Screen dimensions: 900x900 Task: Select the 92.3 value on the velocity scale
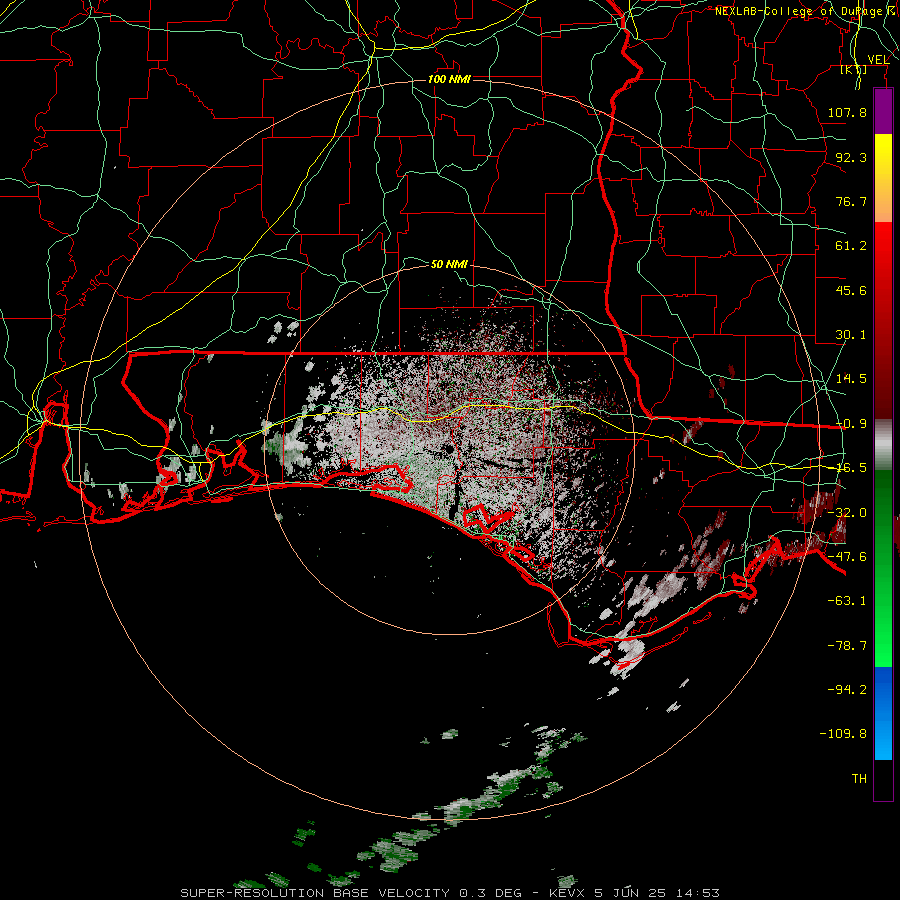(x=851, y=157)
